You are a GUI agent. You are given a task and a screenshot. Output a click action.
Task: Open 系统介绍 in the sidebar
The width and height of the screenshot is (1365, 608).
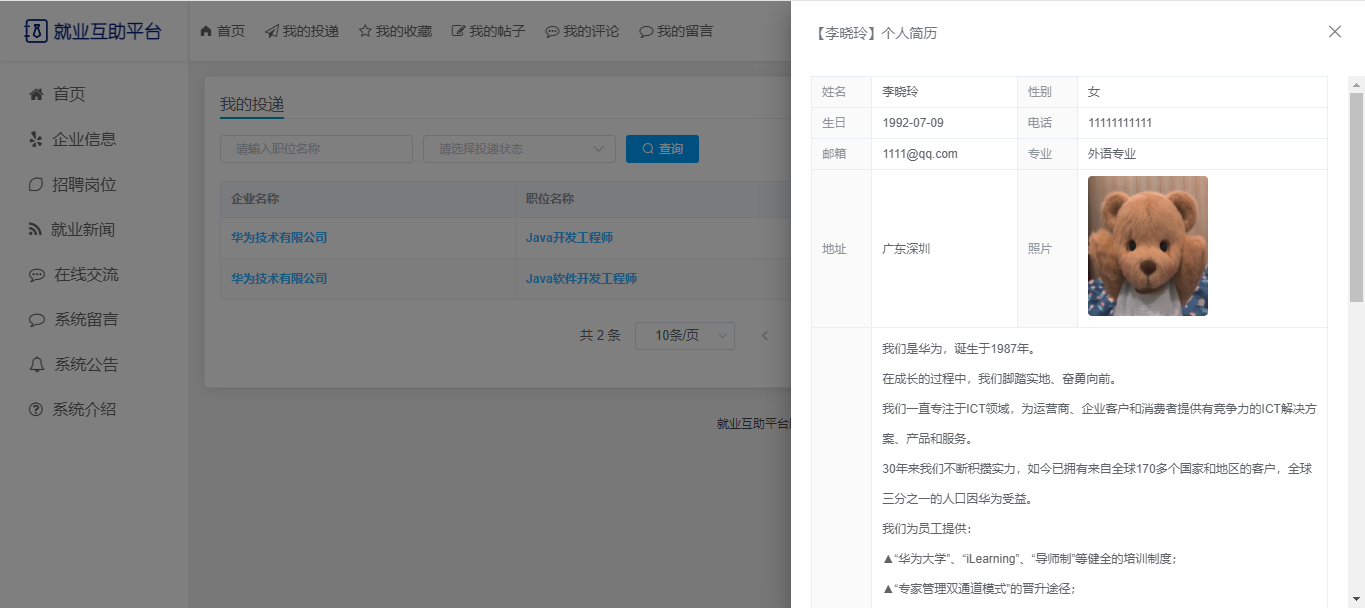click(x=84, y=409)
